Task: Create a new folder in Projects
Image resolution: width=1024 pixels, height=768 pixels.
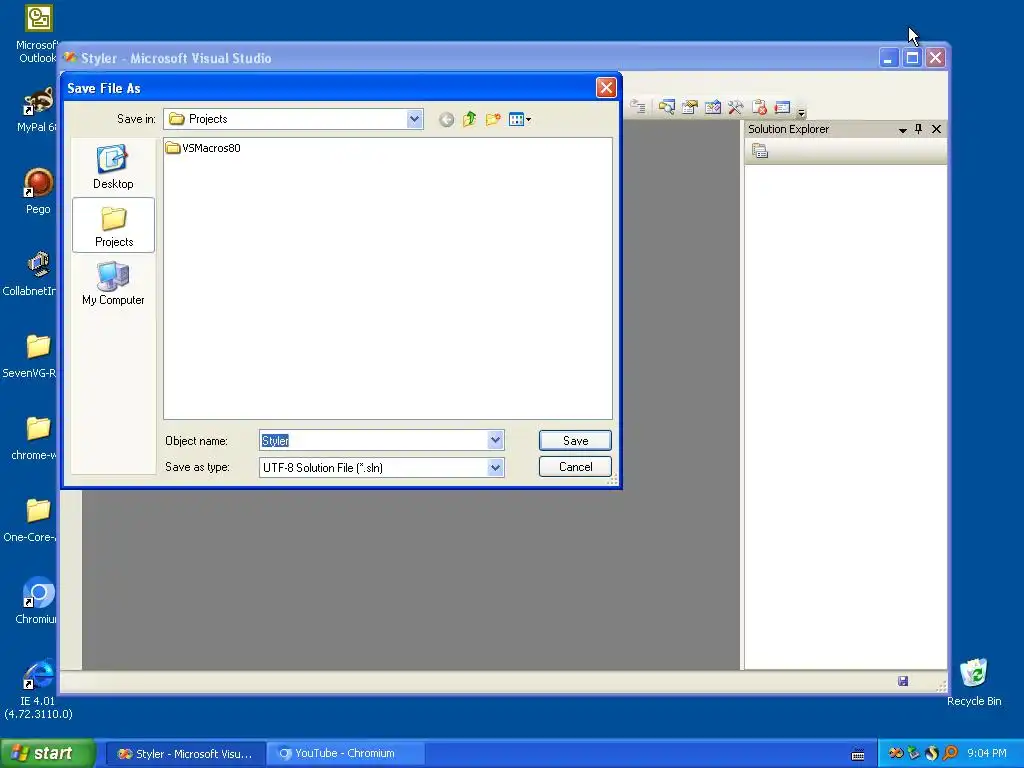Action: 493,120
